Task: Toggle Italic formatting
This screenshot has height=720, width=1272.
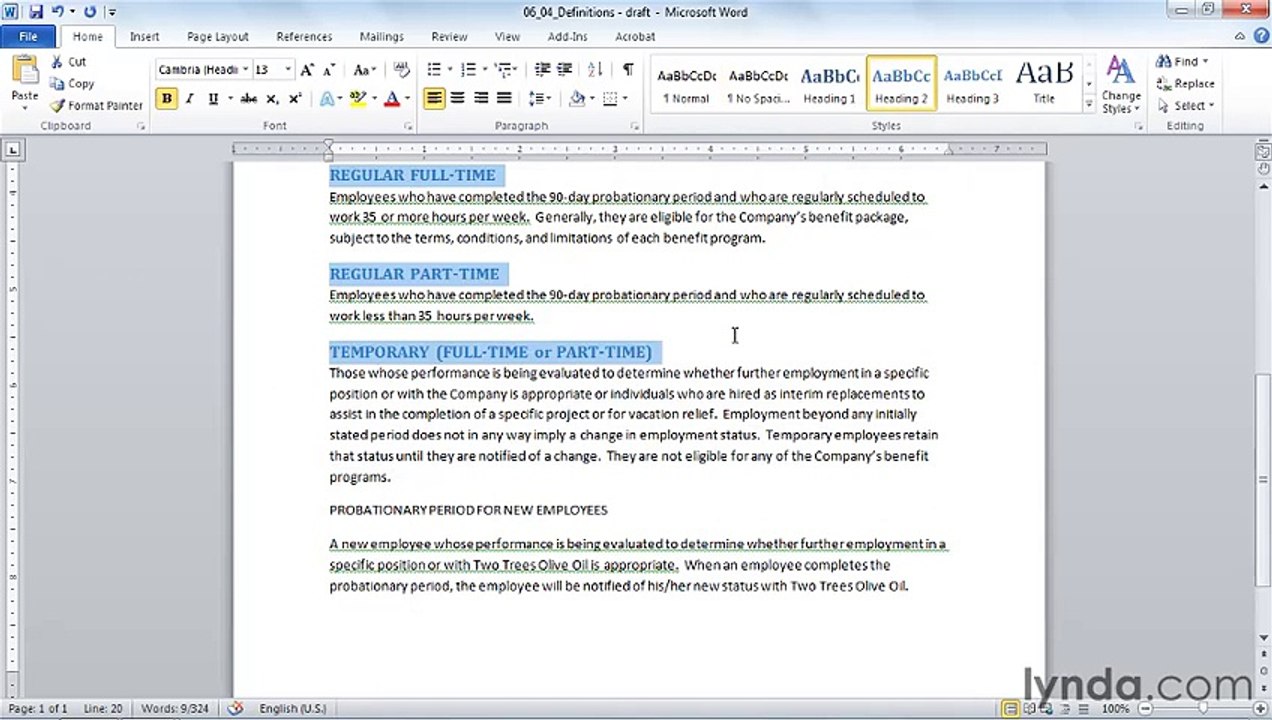Action: pyautogui.click(x=189, y=99)
